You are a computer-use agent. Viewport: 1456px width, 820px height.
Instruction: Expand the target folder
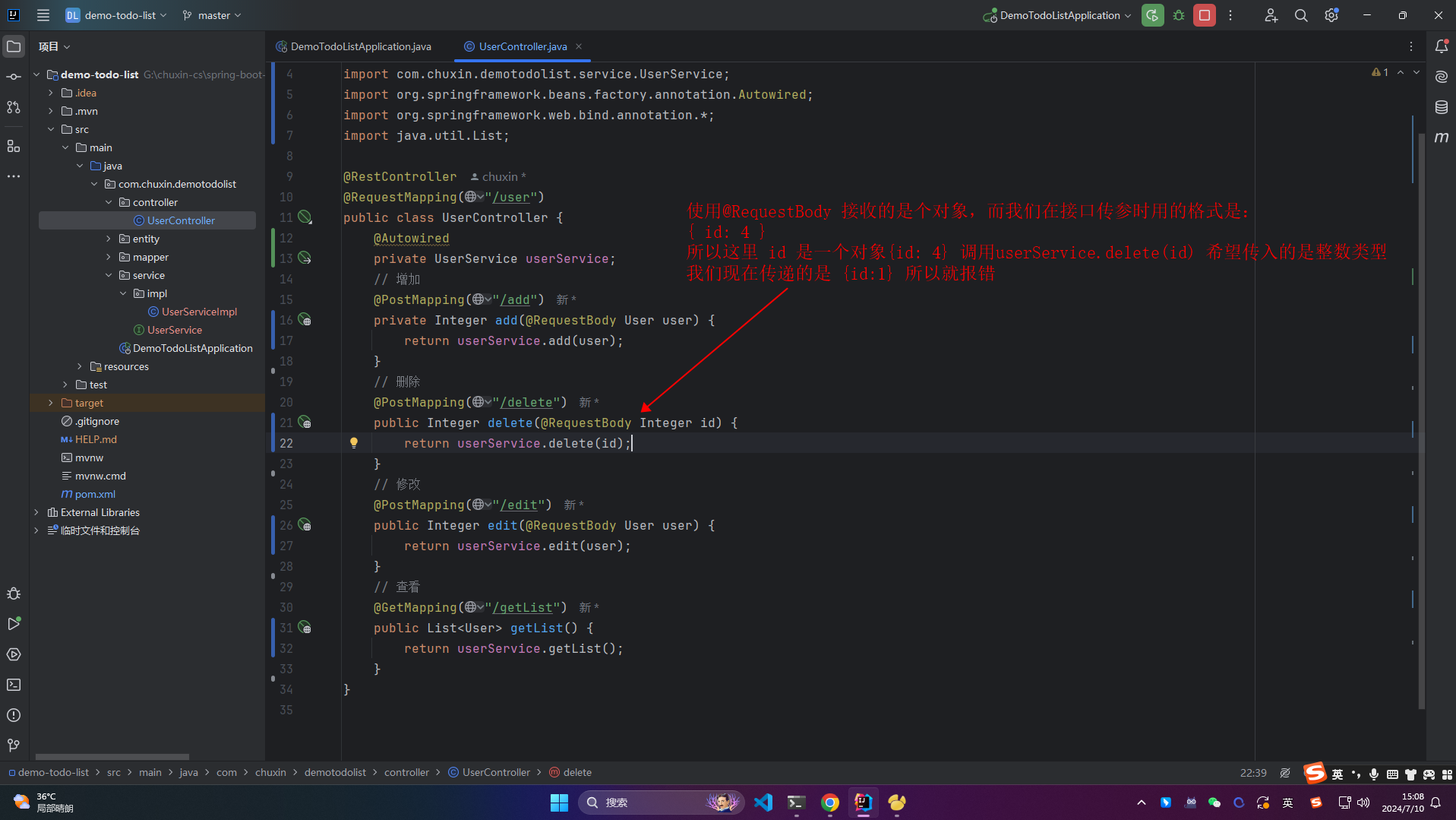[x=51, y=403]
